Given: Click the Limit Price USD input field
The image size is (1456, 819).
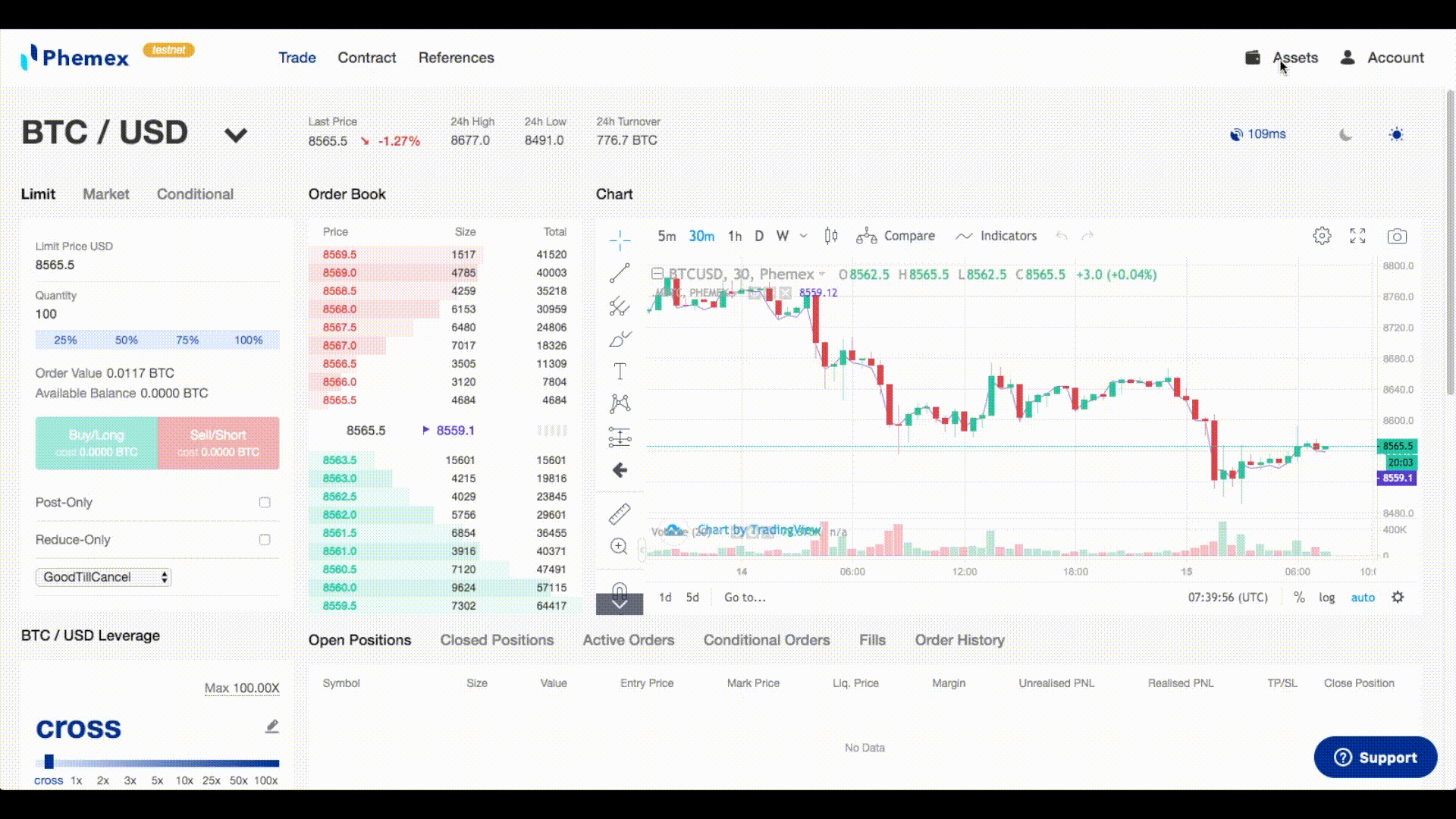Looking at the screenshot, I should point(157,265).
